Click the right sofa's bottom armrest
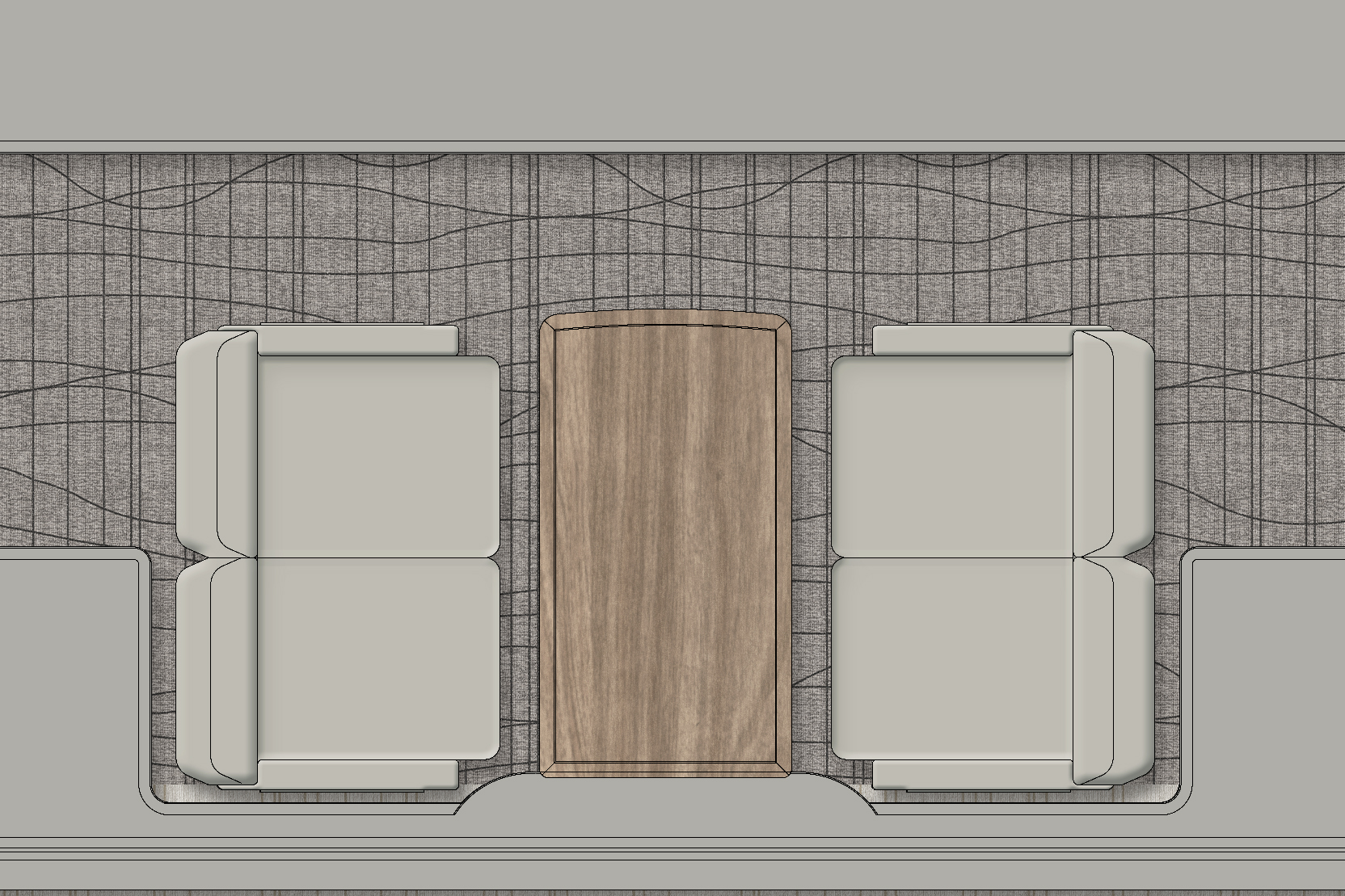Image resolution: width=1345 pixels, height=896 pixels. point(974,774)
